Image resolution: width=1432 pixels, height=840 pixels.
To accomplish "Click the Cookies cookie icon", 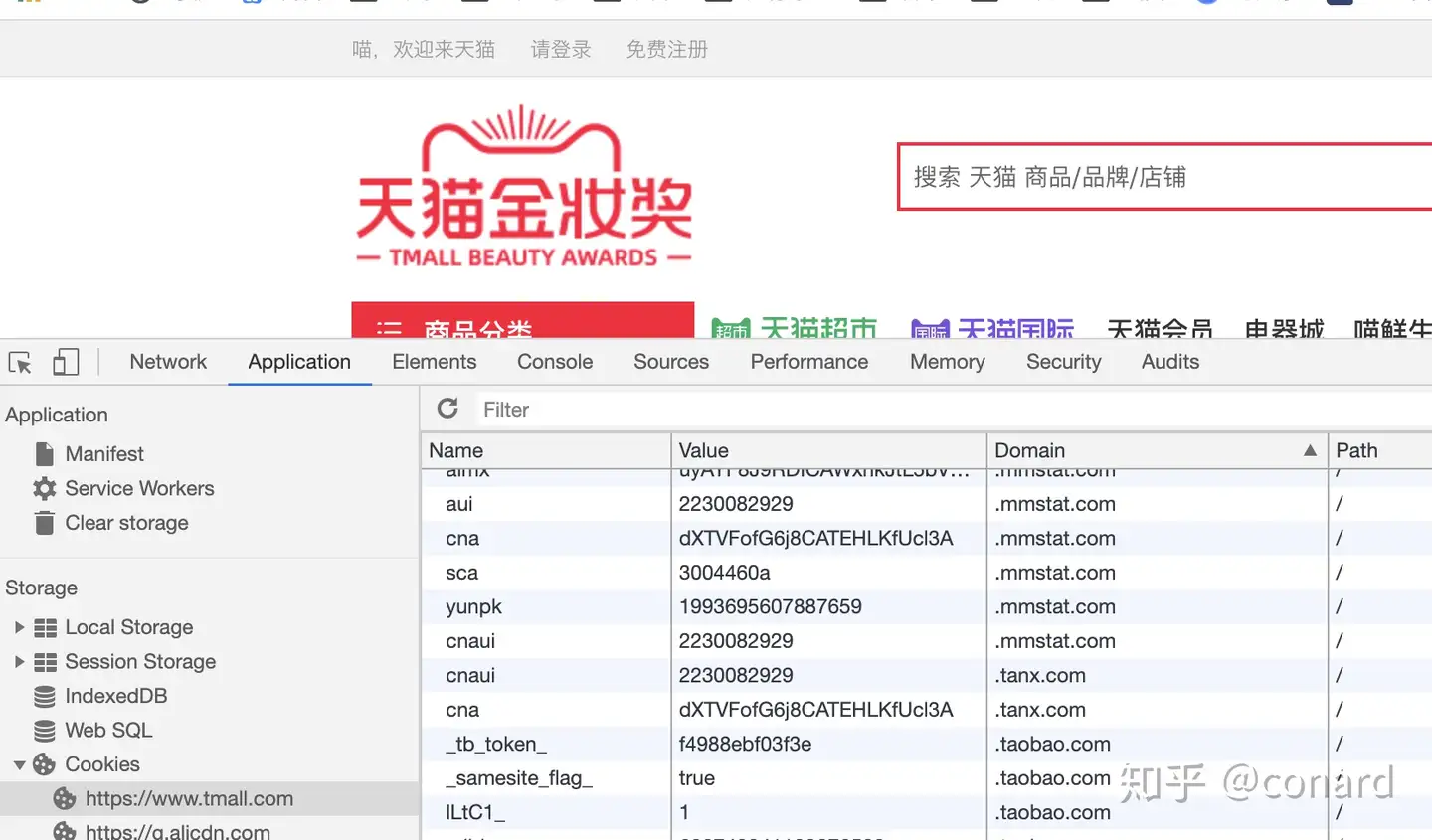I will 45,764.
